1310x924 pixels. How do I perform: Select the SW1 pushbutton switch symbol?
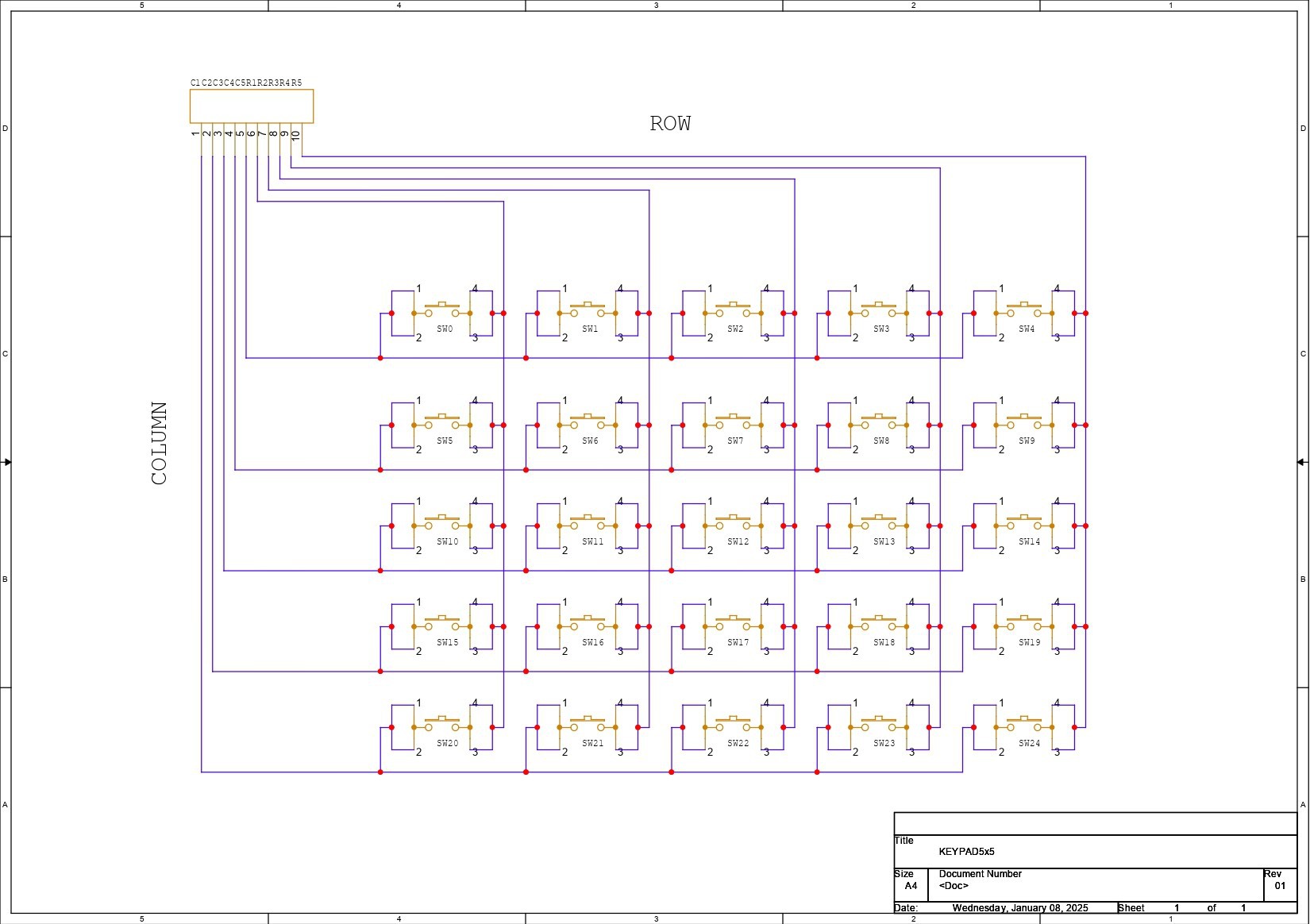tap(588, 314)
